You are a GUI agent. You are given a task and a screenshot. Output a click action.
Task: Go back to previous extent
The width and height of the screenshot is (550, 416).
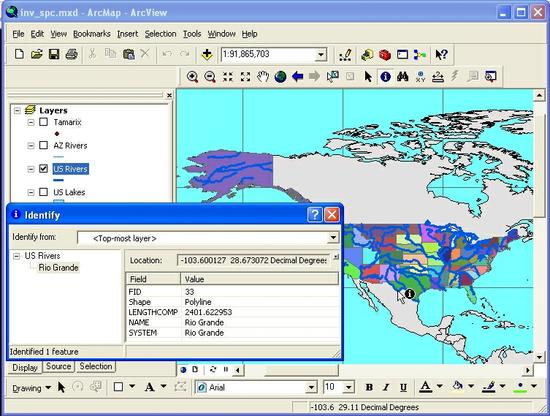coord(297,76)
